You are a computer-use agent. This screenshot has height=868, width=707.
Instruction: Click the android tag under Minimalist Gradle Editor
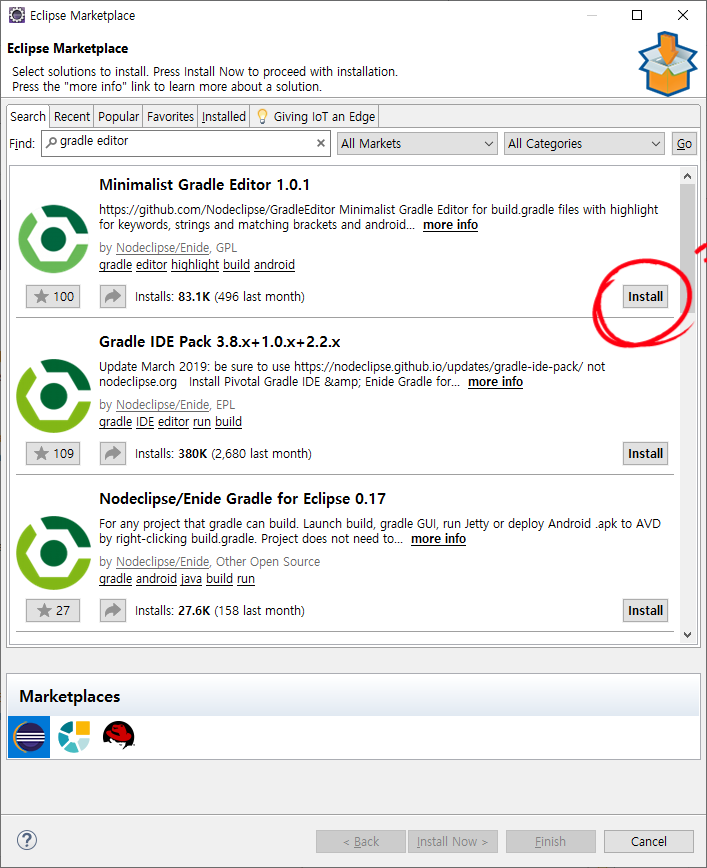(x=274, y=265)
